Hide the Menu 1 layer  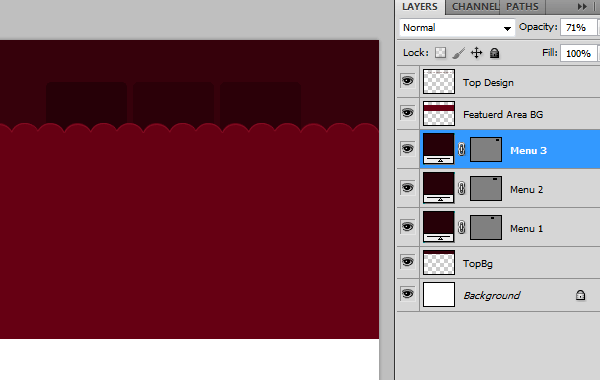click(x=408, y=227)
